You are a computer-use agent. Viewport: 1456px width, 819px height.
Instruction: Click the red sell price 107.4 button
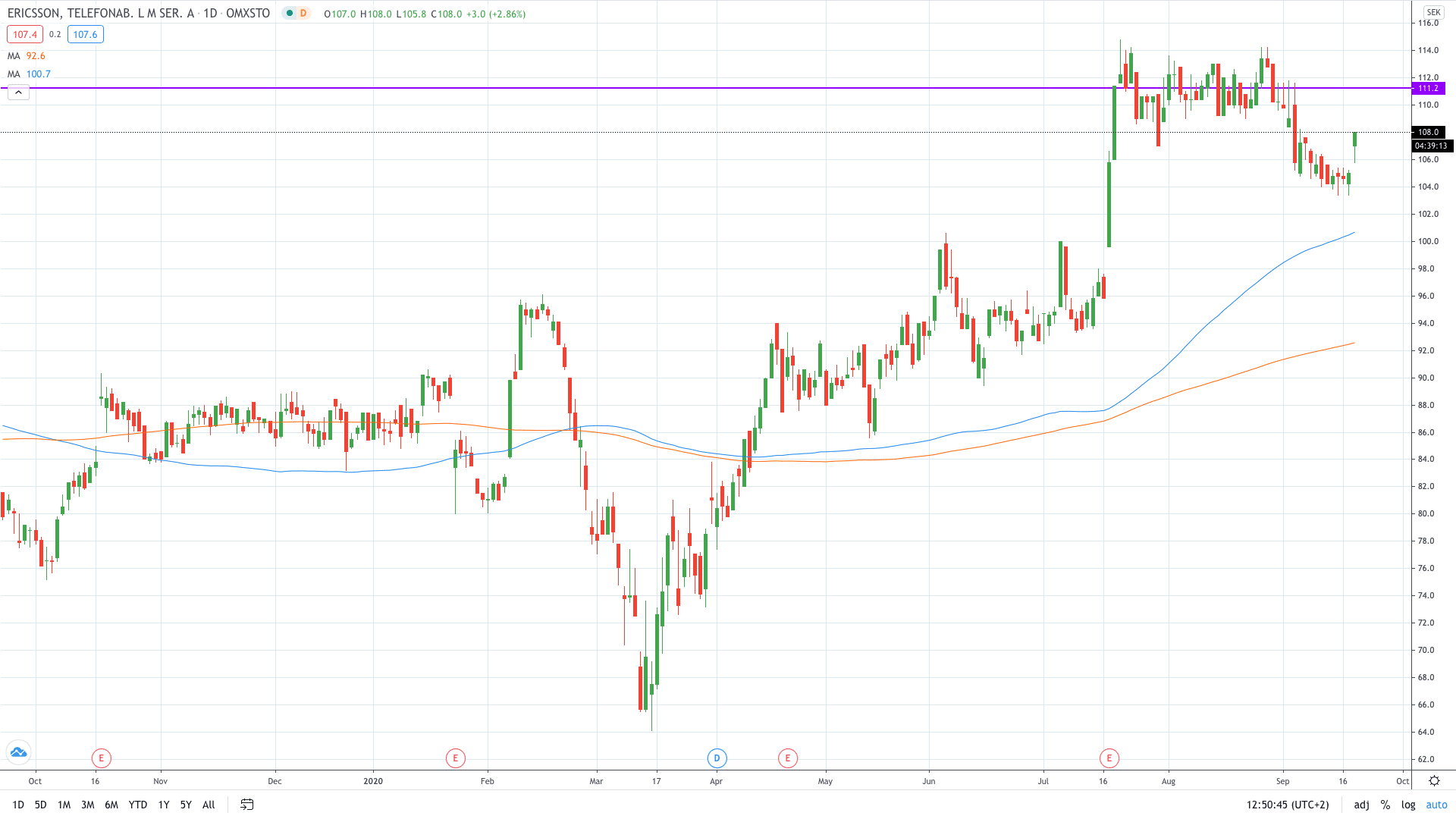25,34
